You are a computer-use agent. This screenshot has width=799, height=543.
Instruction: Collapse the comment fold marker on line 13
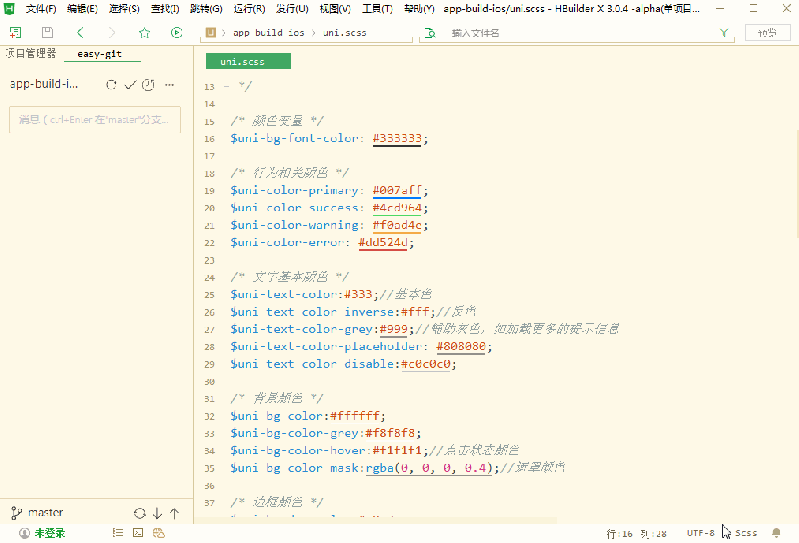point(226,87)
